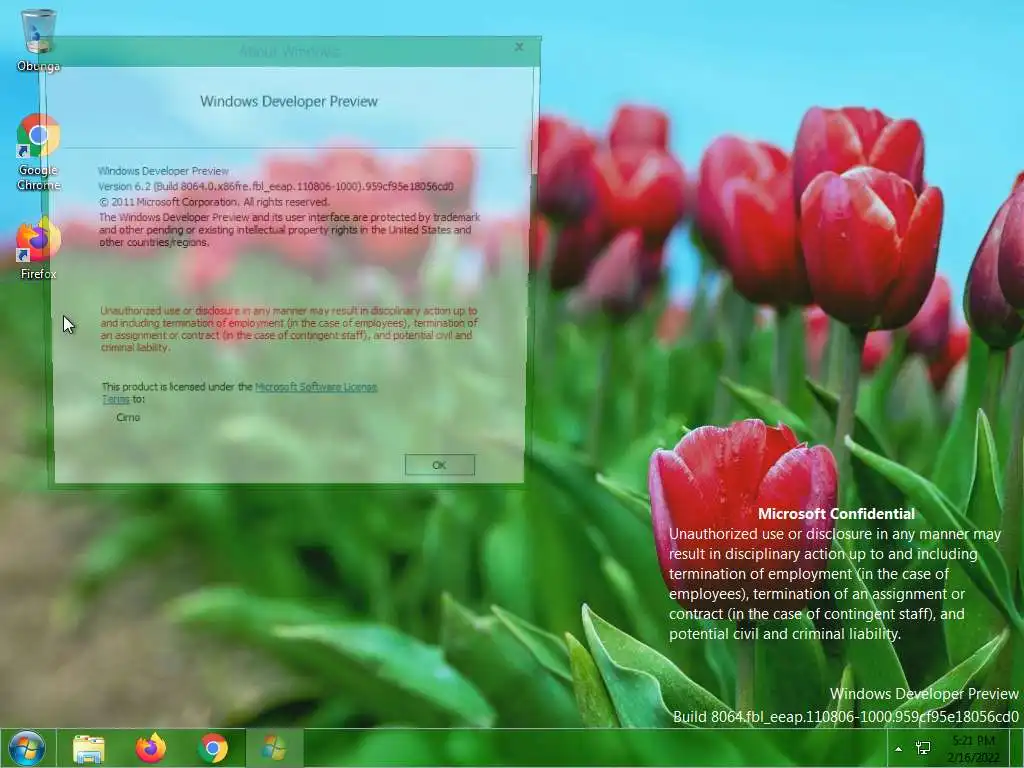Open the Start menu orb
The width and height of the screenshot is (1024, 768).
coord(27,748)
